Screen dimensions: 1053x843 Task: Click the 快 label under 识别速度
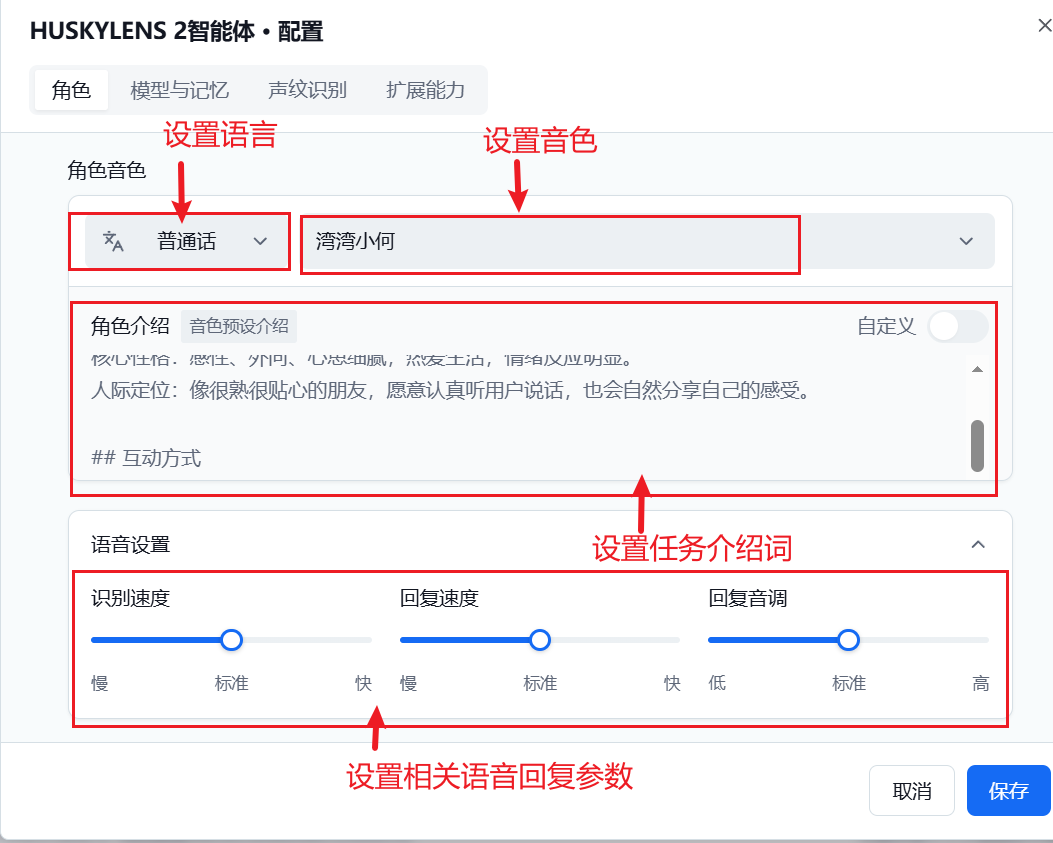363,683
